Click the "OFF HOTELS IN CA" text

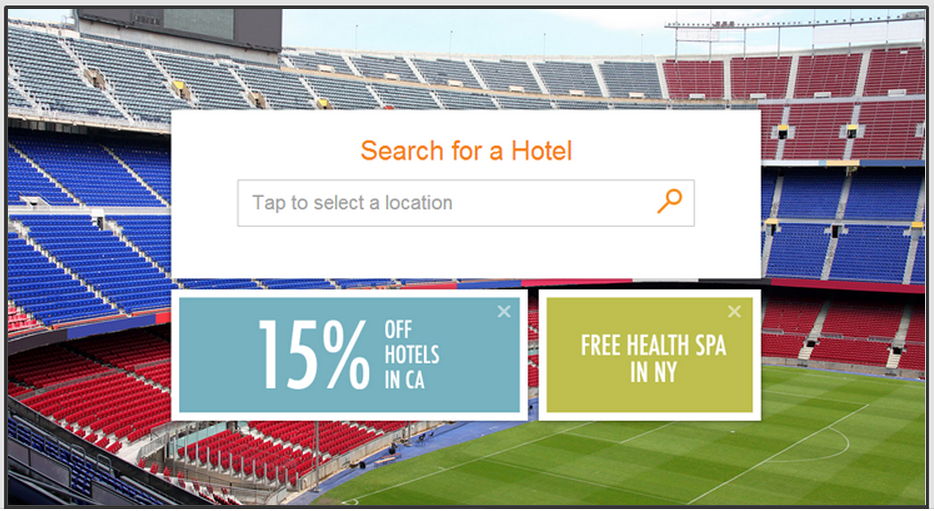click(x=411, y=355)
